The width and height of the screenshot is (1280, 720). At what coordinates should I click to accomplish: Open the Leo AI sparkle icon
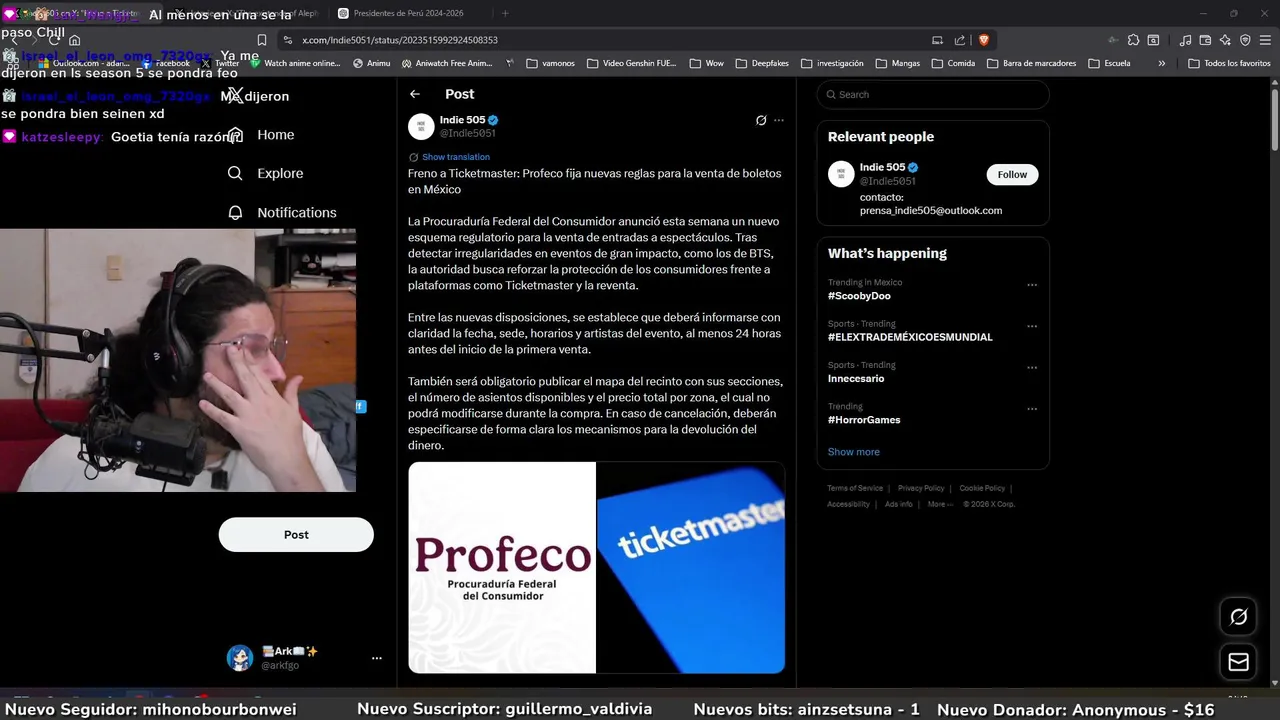(x=1225, y=40)
